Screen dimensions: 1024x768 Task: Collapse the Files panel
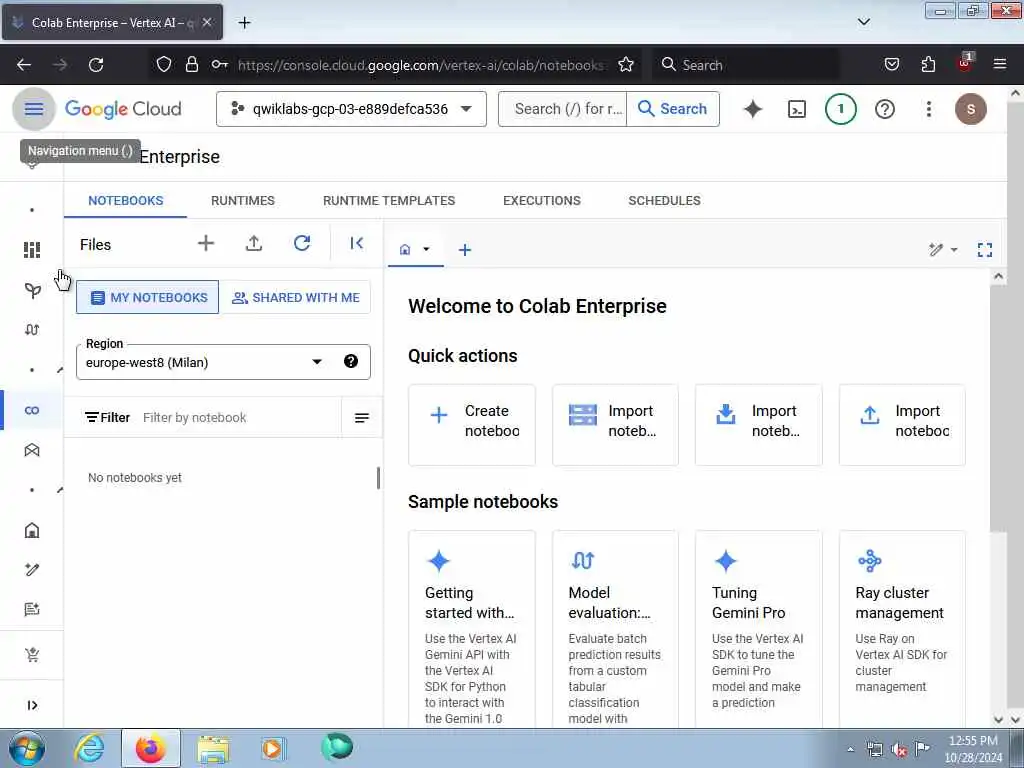[357, 244]
